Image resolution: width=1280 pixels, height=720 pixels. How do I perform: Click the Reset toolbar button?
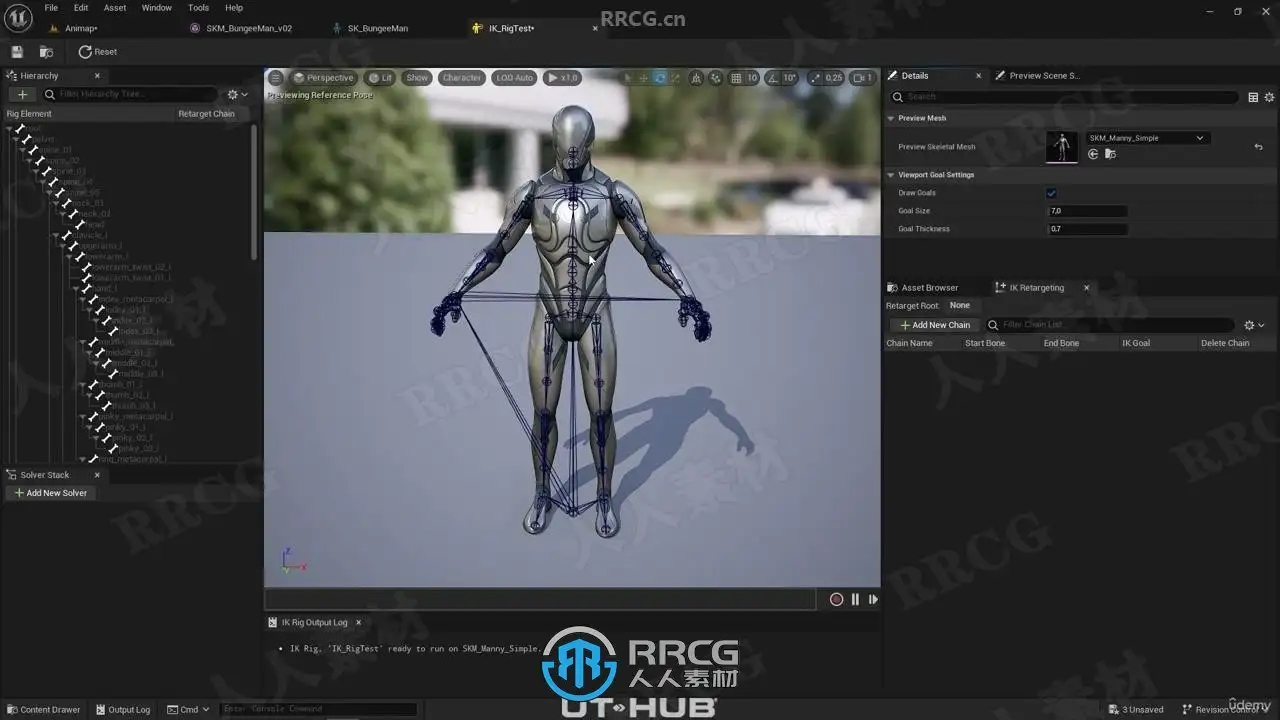point(98,52)
